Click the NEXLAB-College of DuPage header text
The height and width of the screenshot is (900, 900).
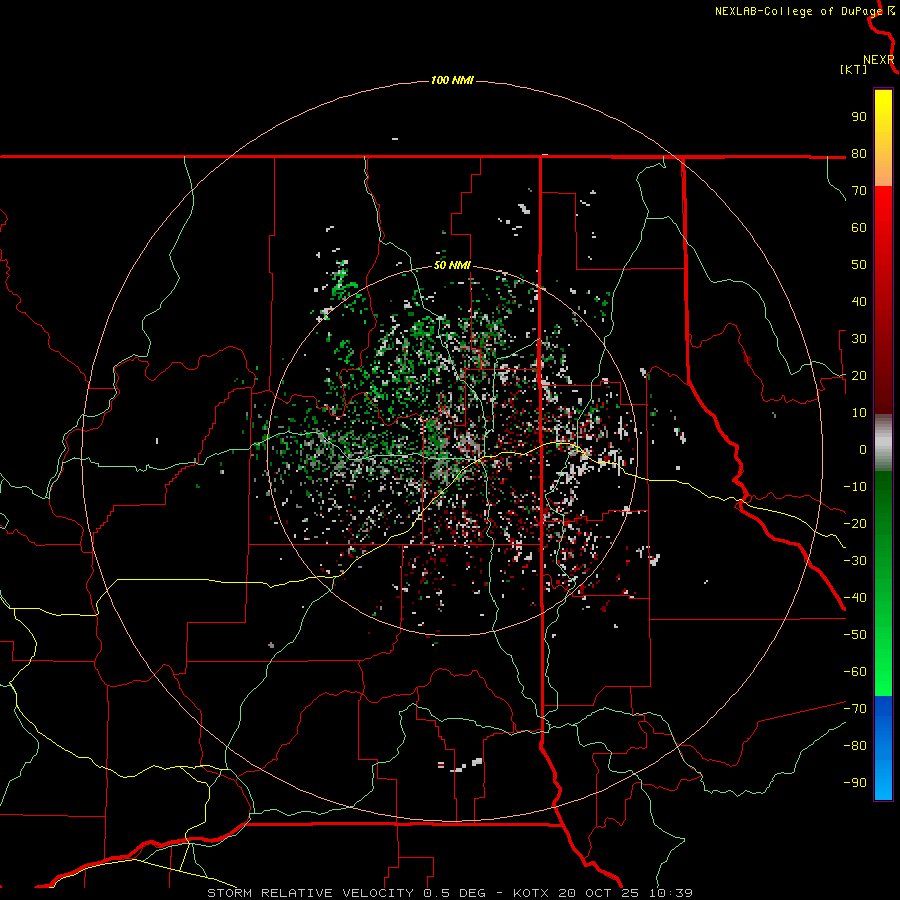click(x=800, y=11)
